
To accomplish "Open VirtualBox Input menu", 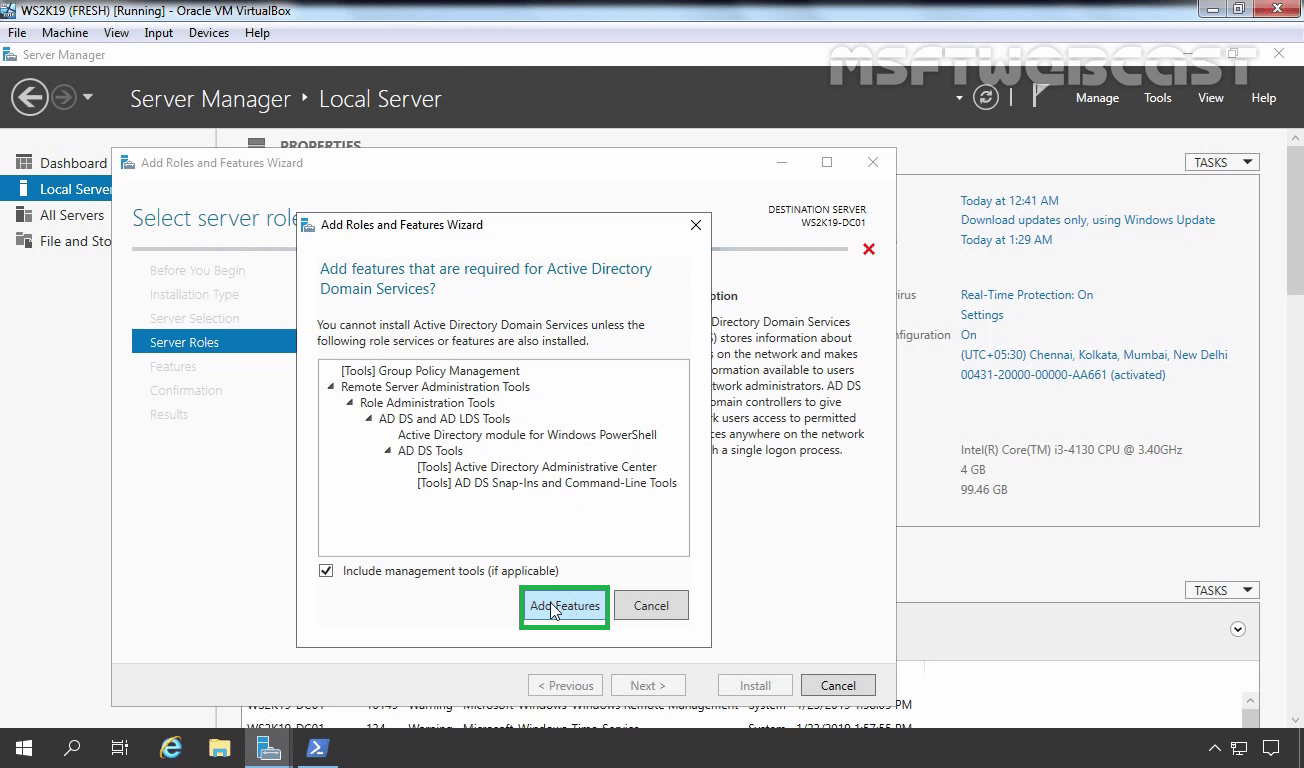I will pos(158,33).
